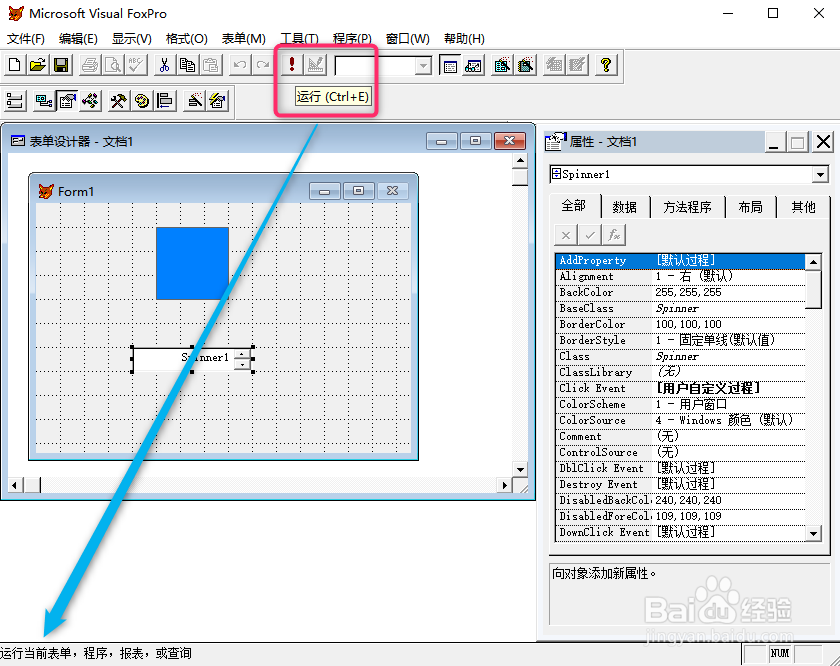Click the Paste clipboard icon
Viewport: 840px width, 666px height.
click(x=211, y=65)
